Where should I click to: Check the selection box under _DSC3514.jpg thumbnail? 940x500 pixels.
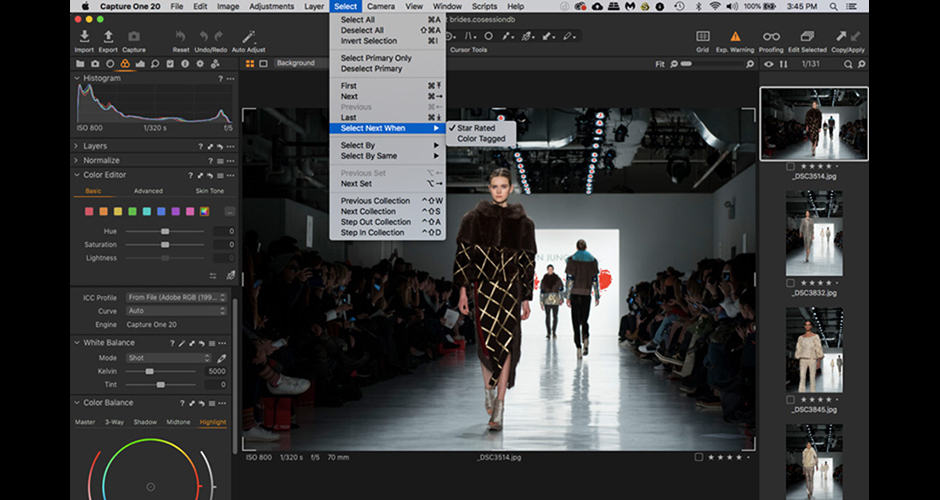pyautogui.click(x=790, y=166)
